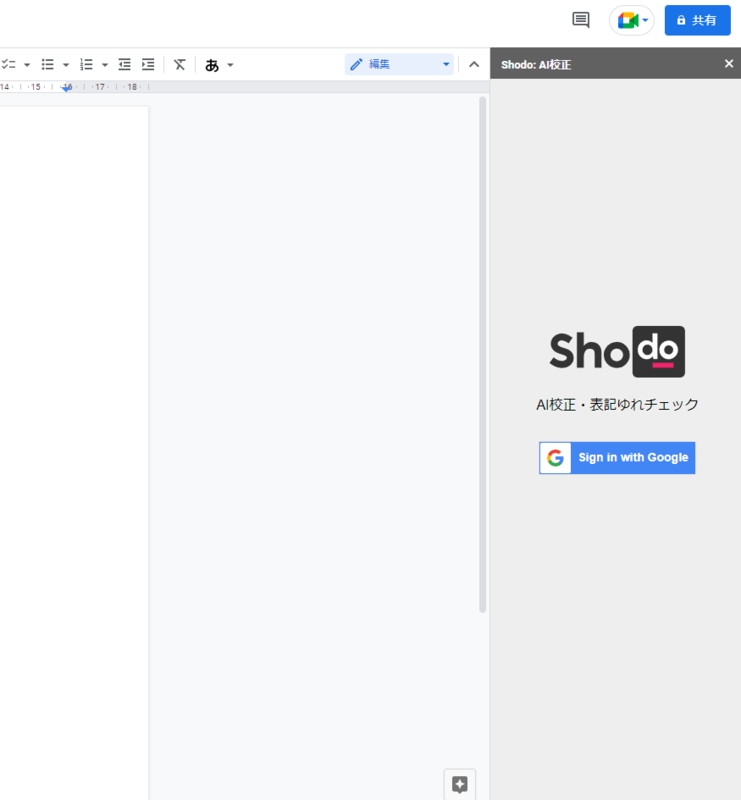Click Sign in with Google button
This screenshot has height=800, width=741.
(617, 458)
